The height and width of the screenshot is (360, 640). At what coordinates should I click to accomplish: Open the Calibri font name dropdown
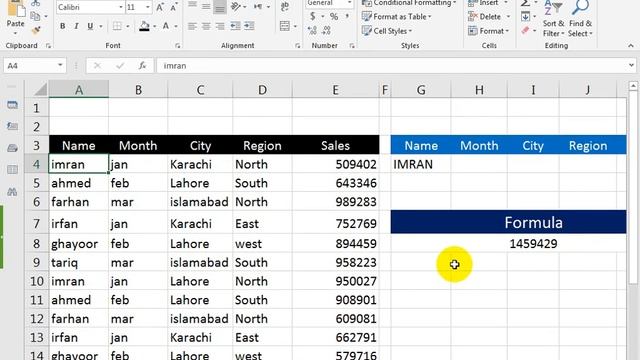pyautogui.click(x=120, y=7)
